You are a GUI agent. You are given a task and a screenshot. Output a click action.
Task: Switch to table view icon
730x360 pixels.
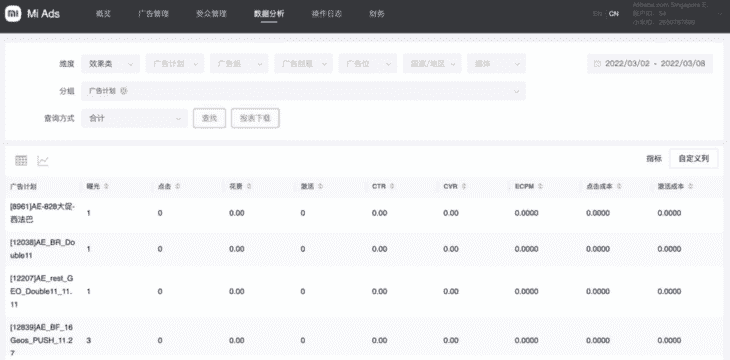coord(21,161)
